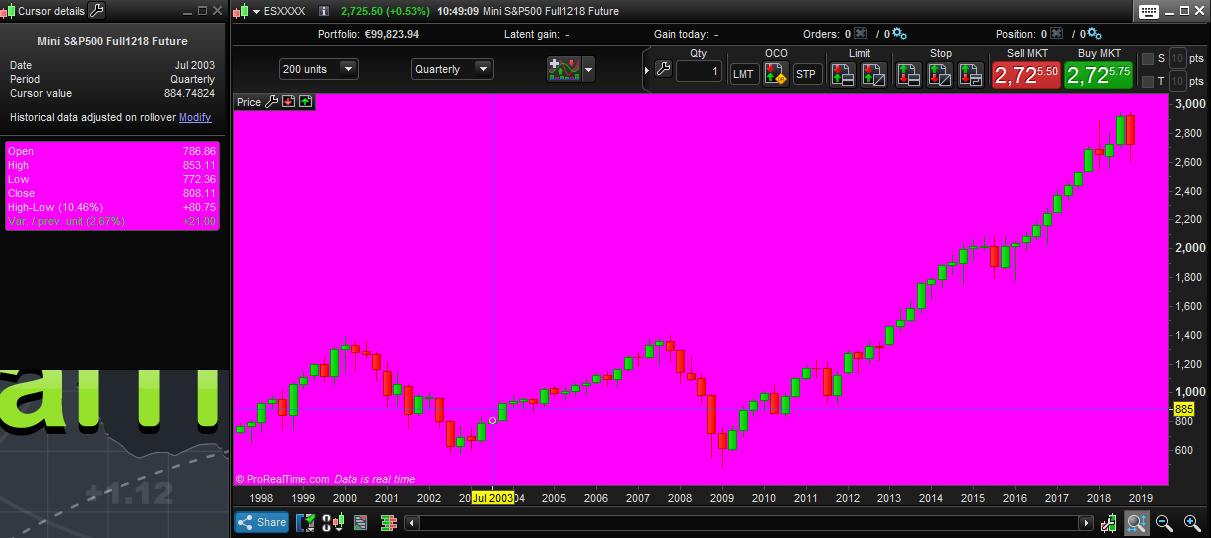
Task: Click the Share button
Action: 262,522
